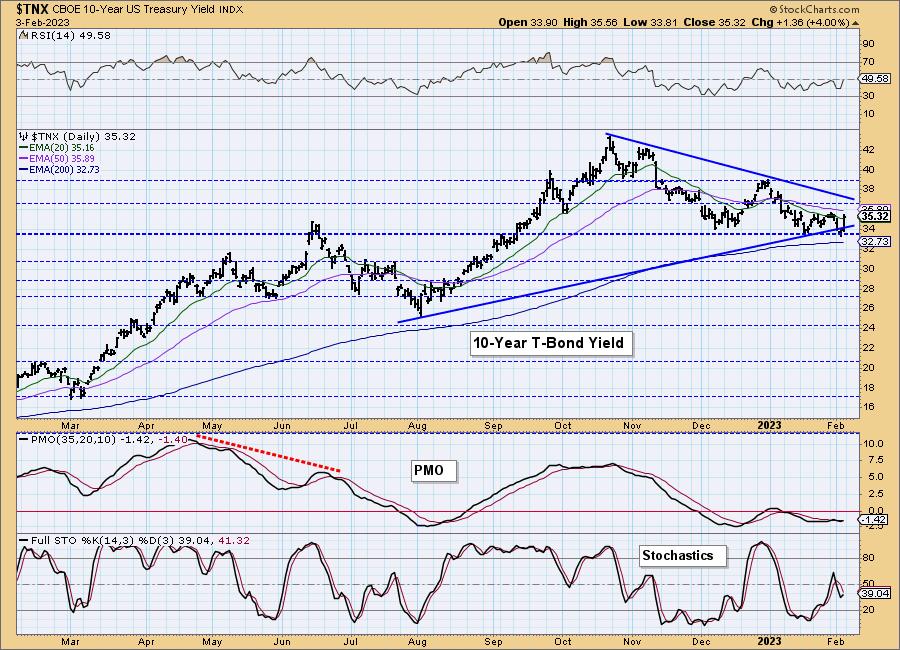The height and width of the screenshot is (650, 900).
Task: Click the red 41.32 stochastic %D value
Action: tap(234, 540)
